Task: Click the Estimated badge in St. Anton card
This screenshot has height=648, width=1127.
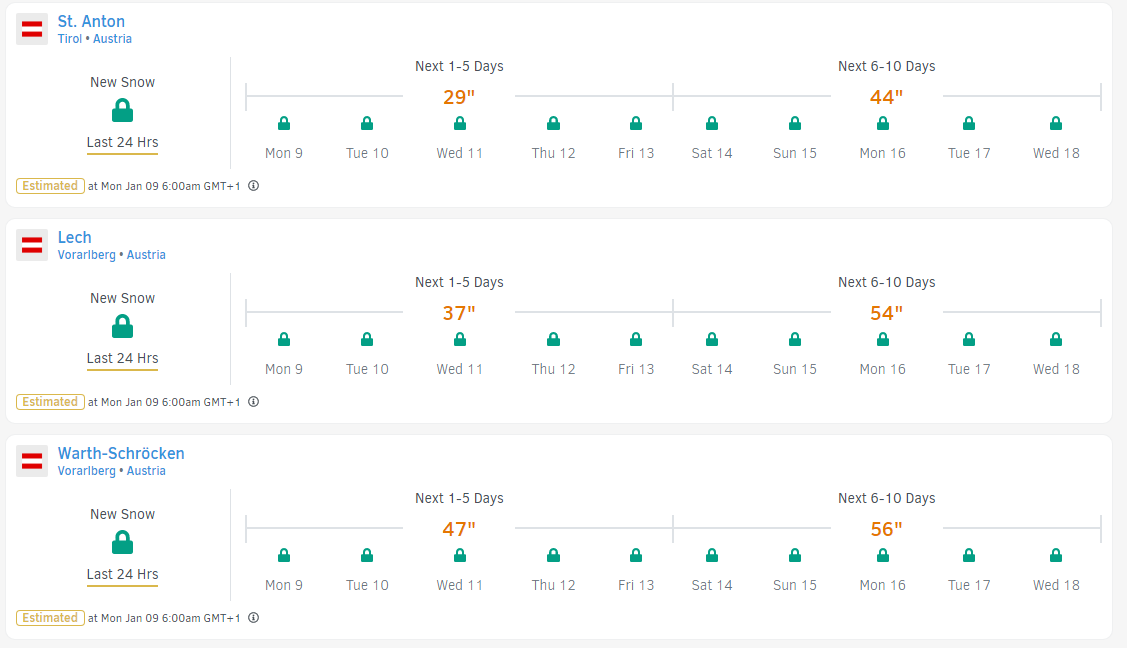Action: tap(50, 186)
